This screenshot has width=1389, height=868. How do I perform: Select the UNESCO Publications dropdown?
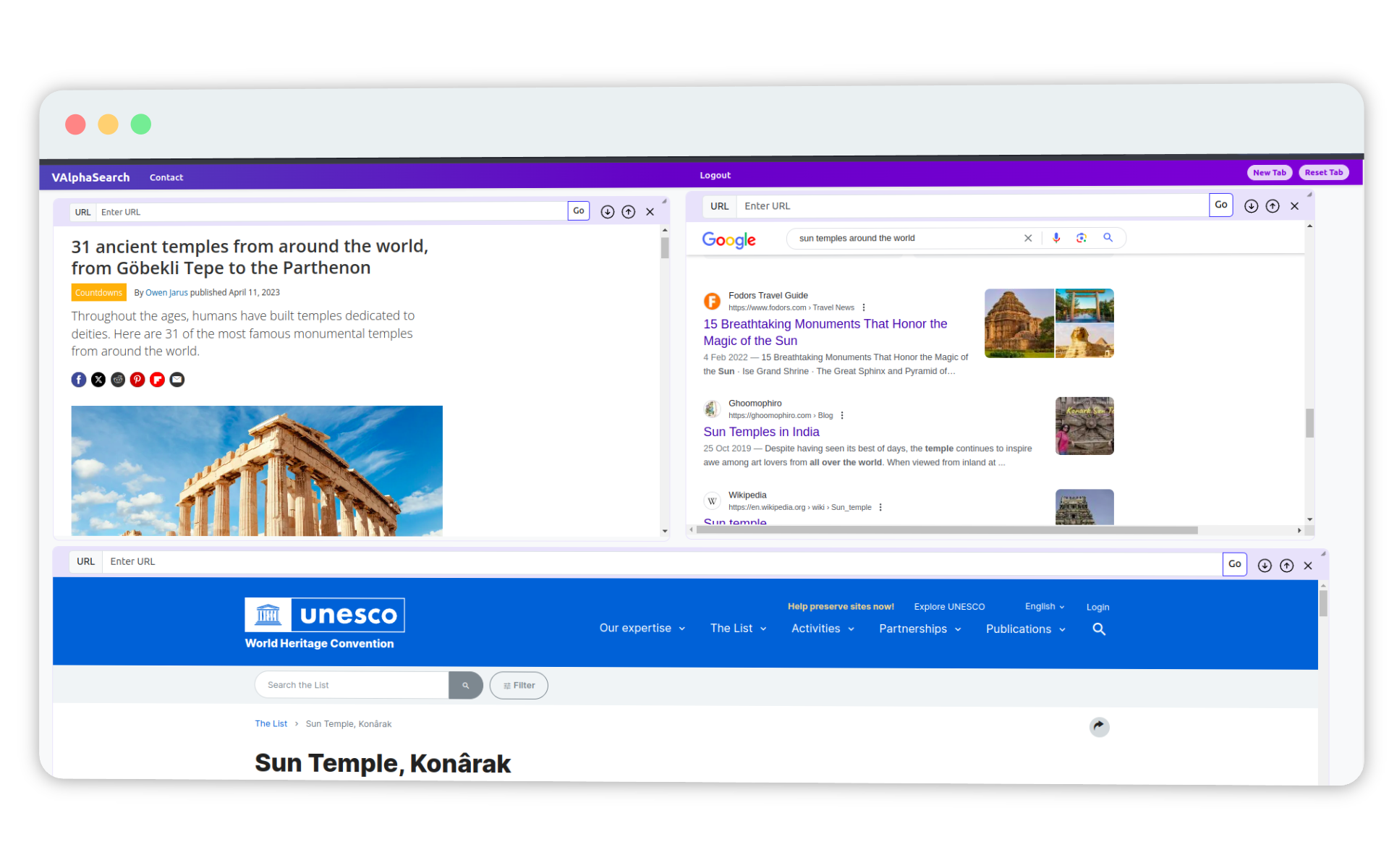[1025, 629]
